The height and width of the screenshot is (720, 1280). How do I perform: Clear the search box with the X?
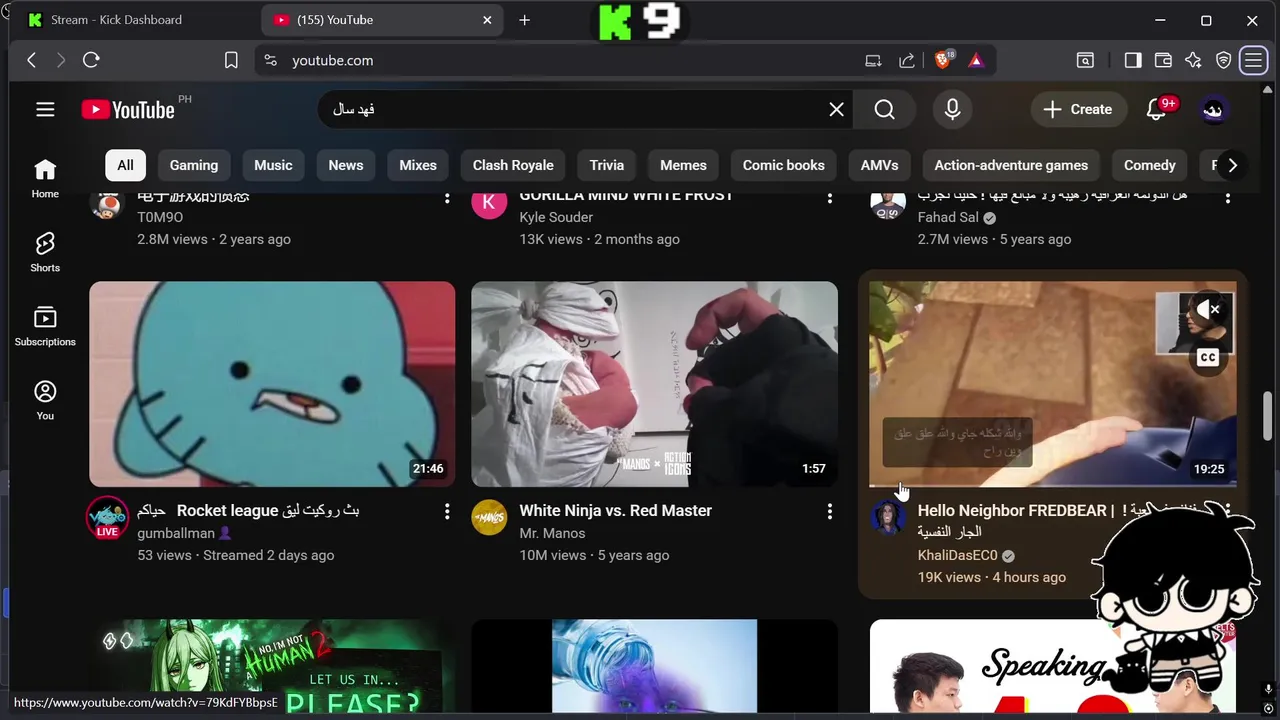(837, 110)
